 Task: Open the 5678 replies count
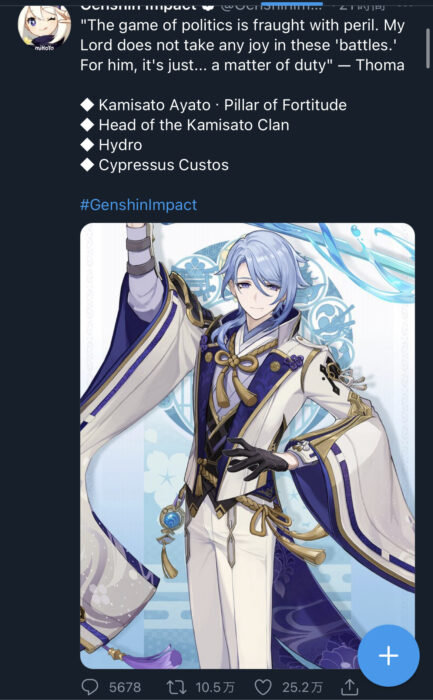[125, 688]
